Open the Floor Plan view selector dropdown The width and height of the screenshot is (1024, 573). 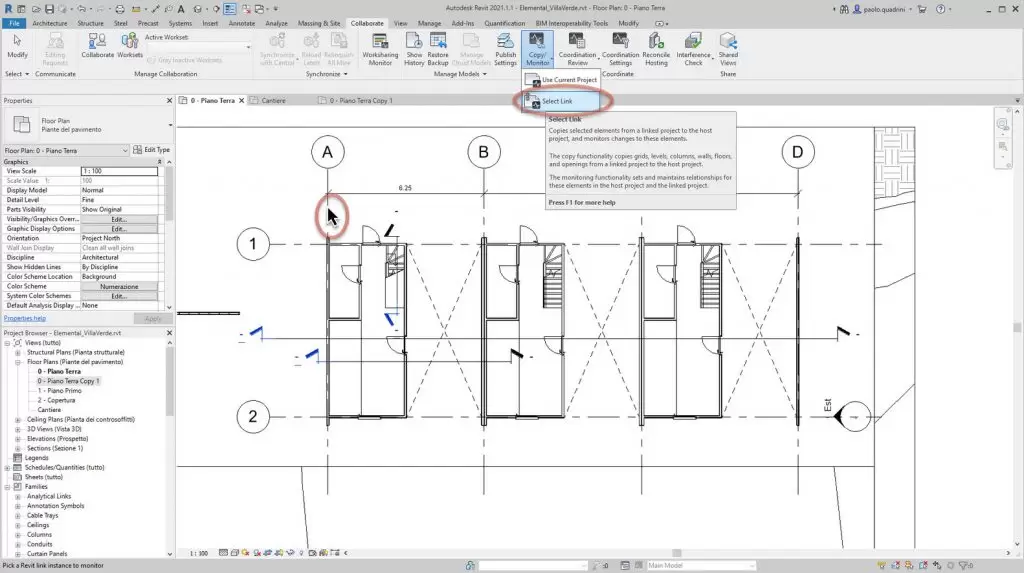126,150
